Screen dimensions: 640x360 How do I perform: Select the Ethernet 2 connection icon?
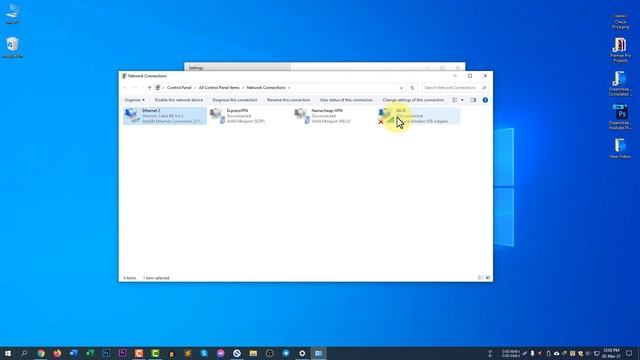(131, 116)
